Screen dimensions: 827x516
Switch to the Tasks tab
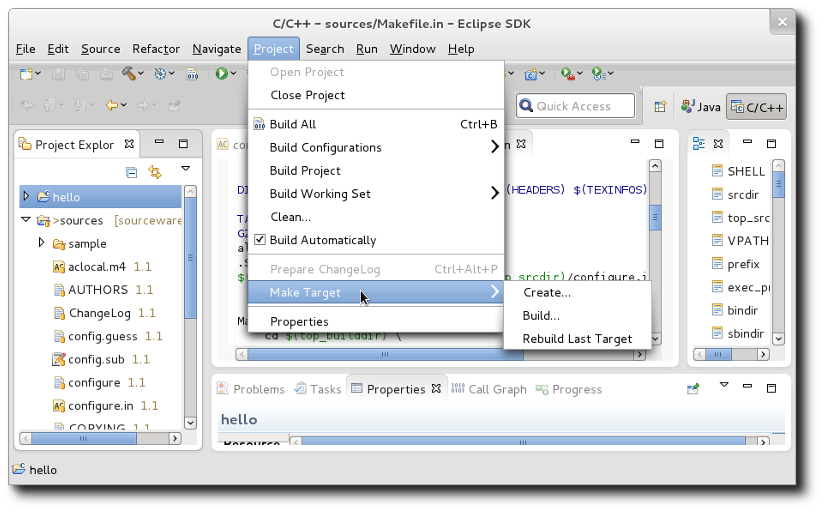(x=319, y=389)
